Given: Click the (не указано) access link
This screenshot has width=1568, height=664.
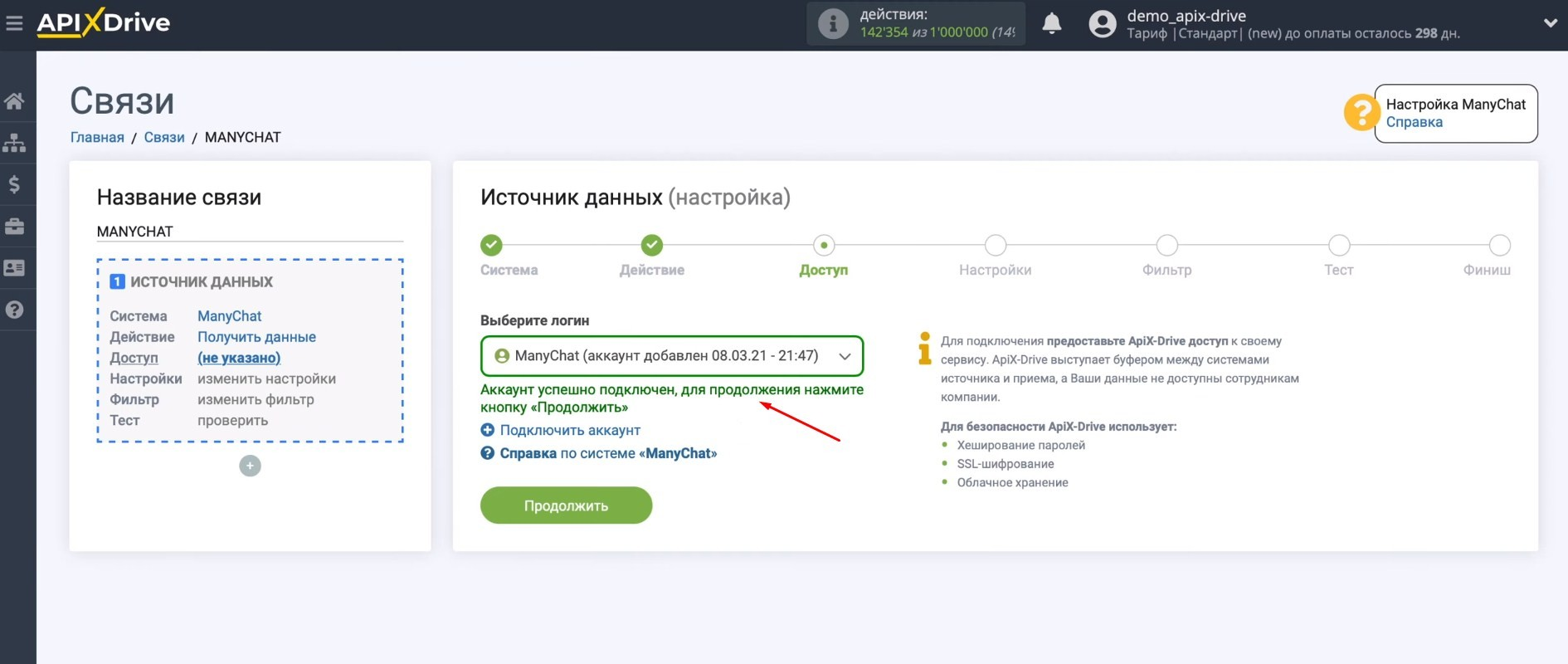Looking at the screenshot, I should click(239, 358).
